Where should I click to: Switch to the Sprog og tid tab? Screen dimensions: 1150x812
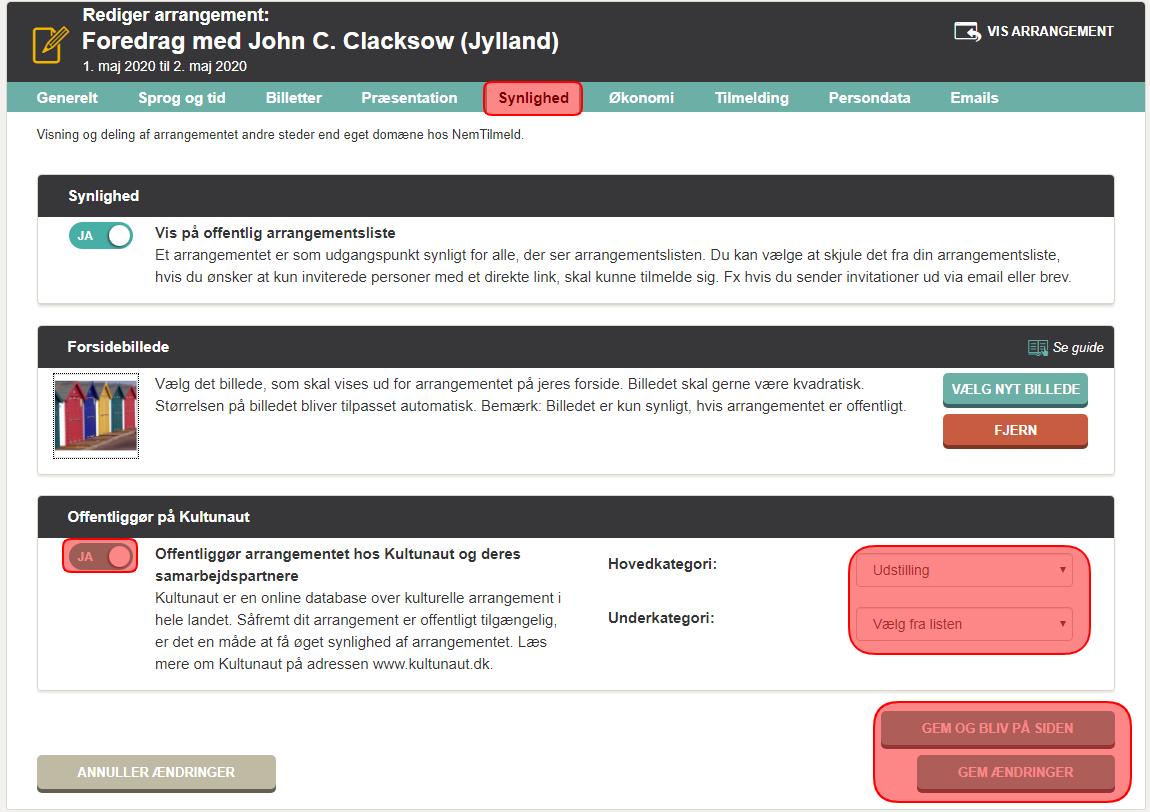(182, 98)
